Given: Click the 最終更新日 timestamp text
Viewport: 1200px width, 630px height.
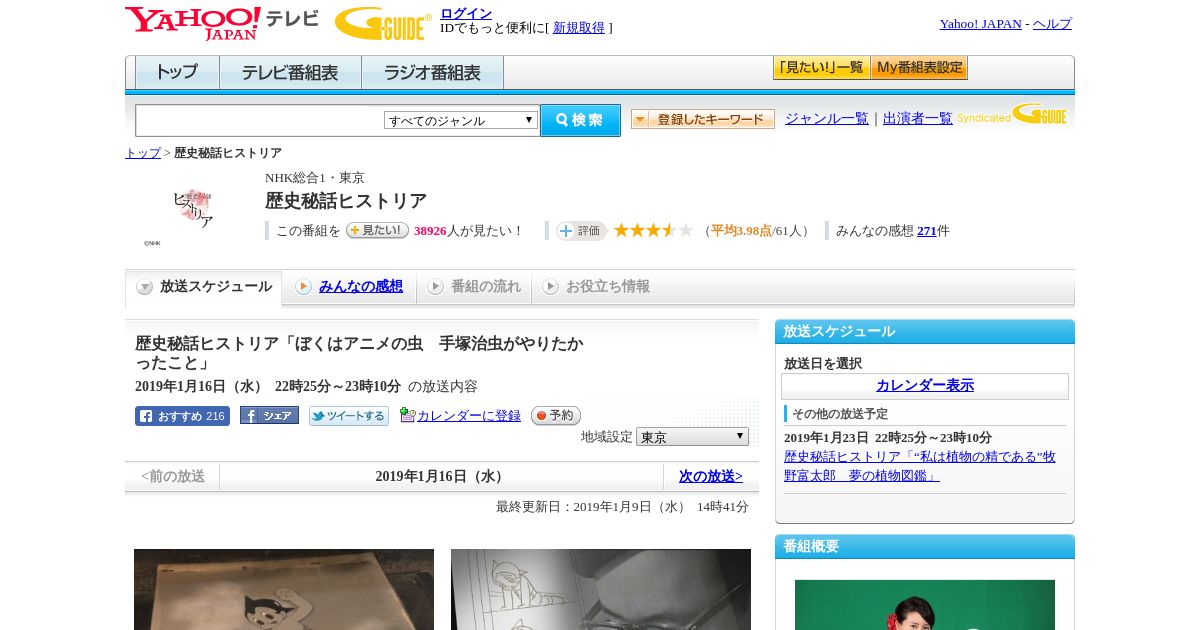Looking at the screenshot, I should coord(622,507).
